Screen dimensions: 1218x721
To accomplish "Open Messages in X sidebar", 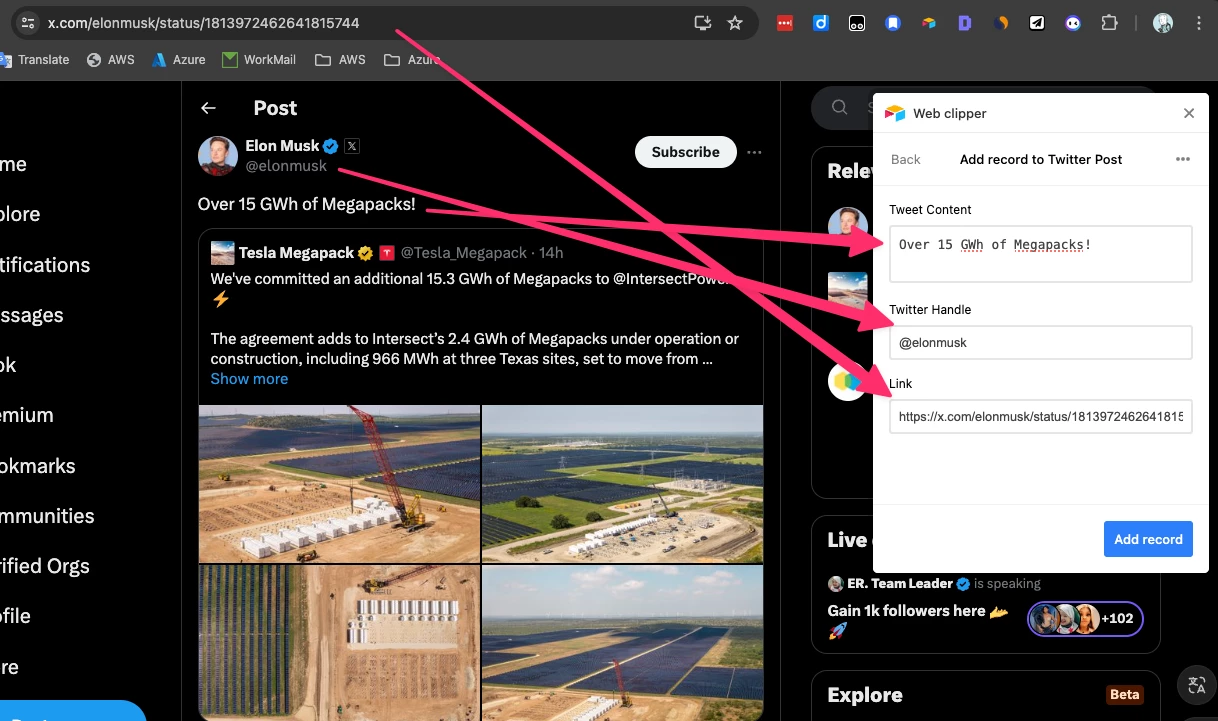I will click(32, 315).
